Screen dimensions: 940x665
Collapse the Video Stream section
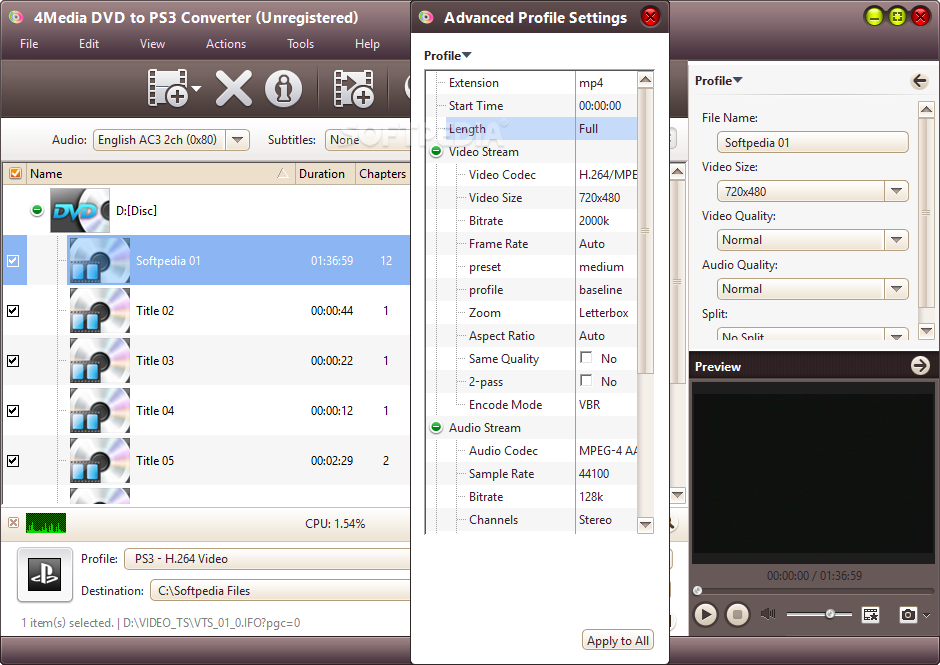(436, 151)
